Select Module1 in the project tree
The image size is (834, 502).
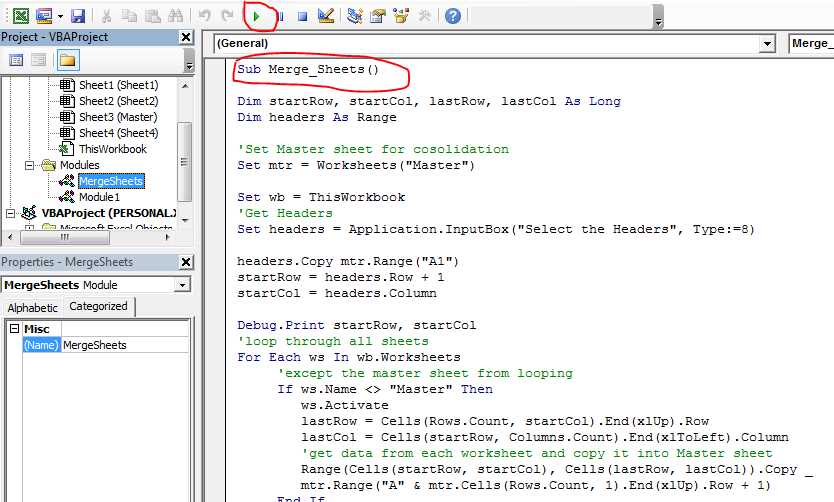[99, 197]
